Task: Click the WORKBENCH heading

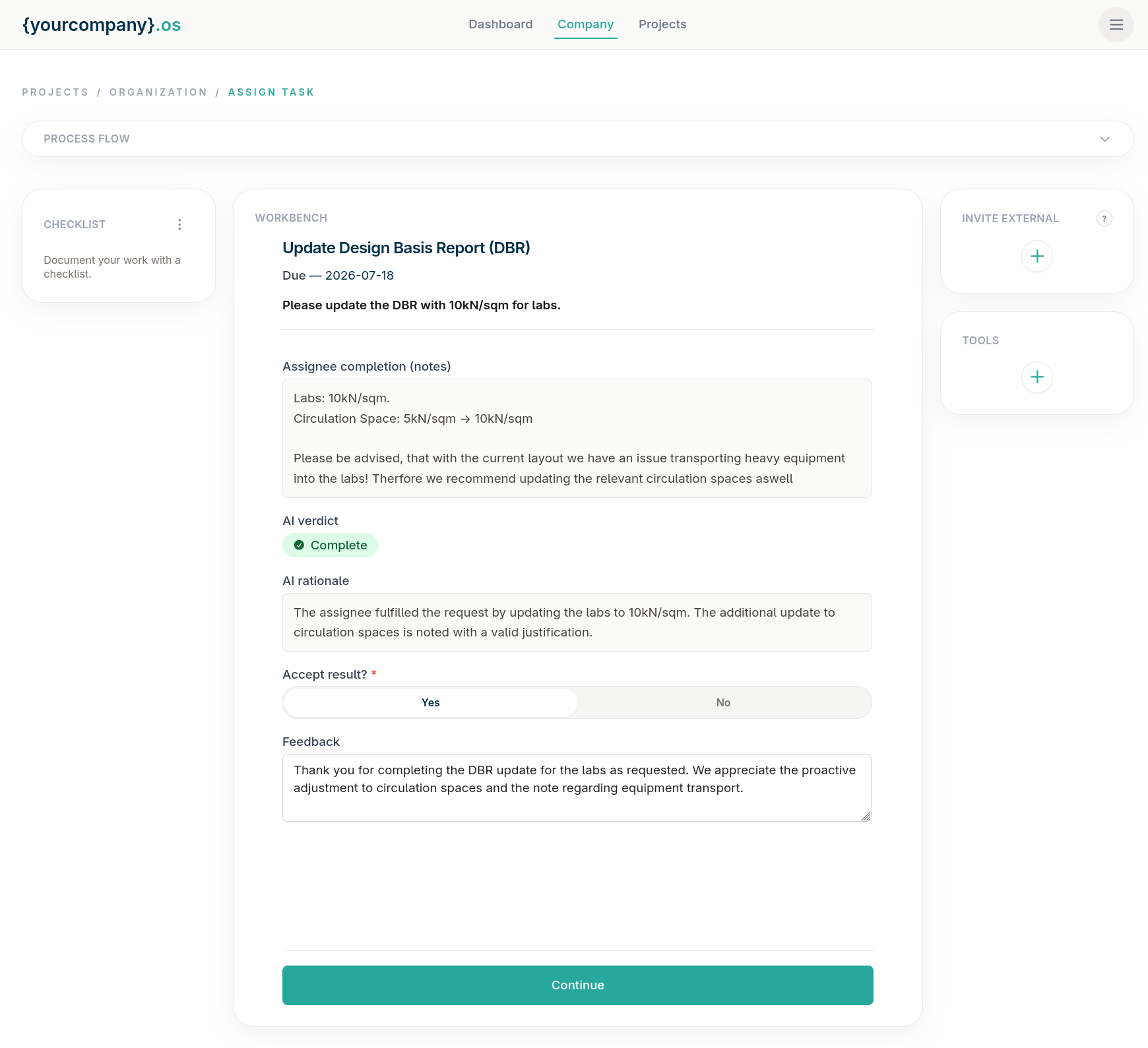Action: pyautogui.click(x=291, y=218)
